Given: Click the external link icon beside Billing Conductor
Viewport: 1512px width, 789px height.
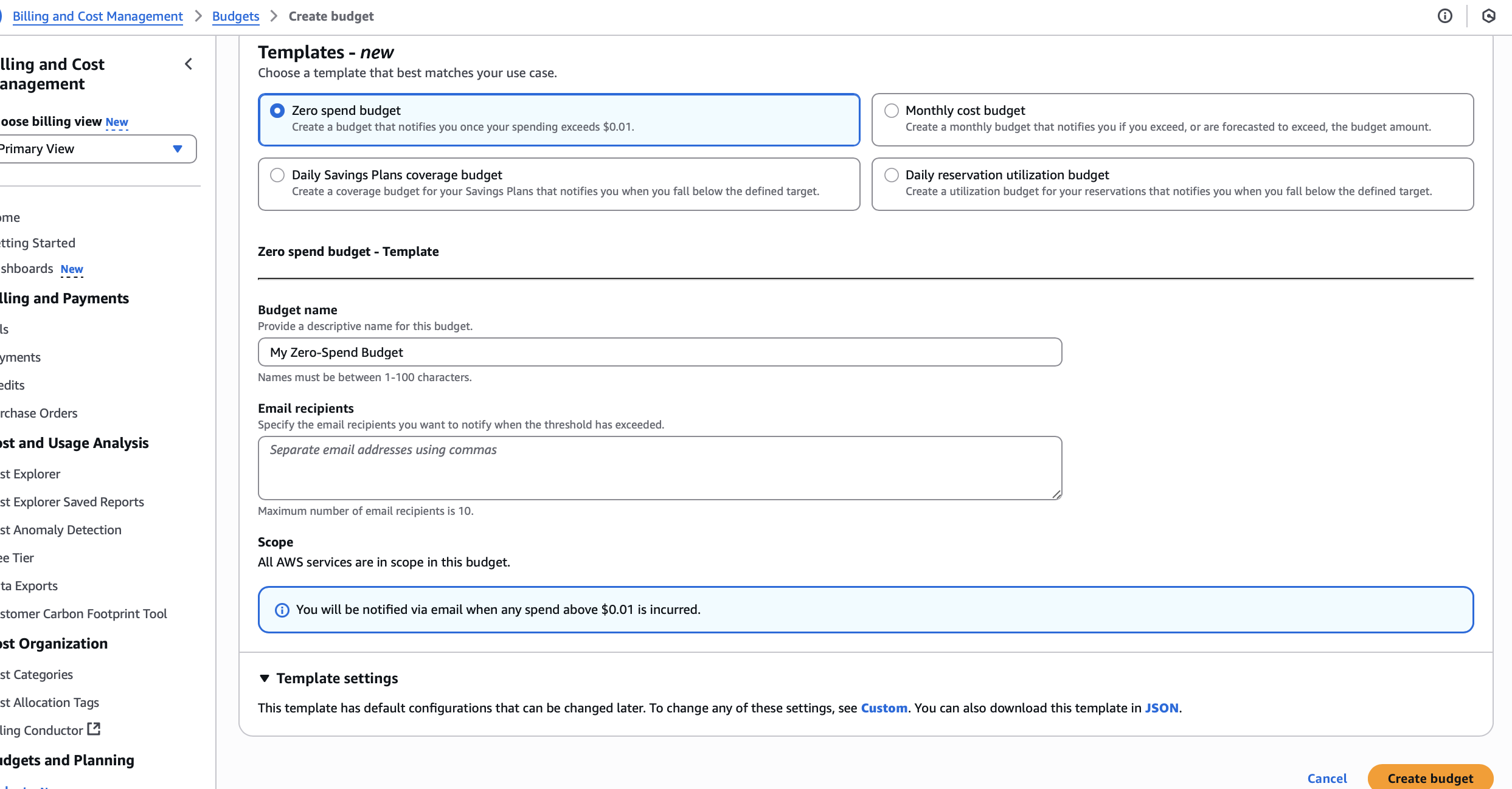Looking at the screenshot, I should pyautogui.click(x=94, y=729).
